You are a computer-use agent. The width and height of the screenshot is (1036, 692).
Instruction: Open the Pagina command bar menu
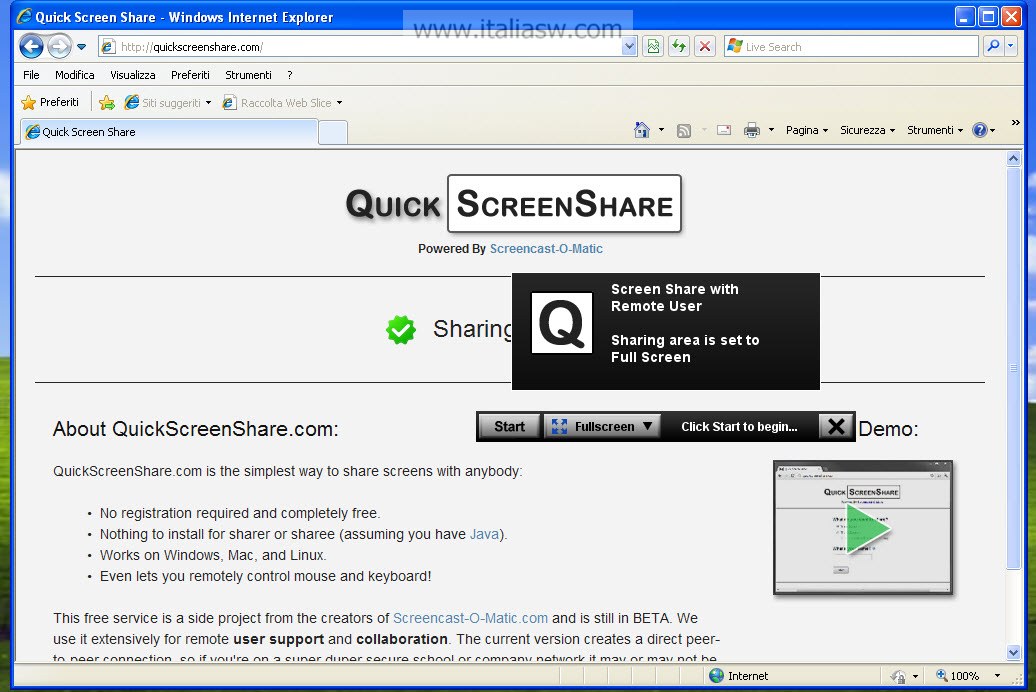tap(807, 130)
